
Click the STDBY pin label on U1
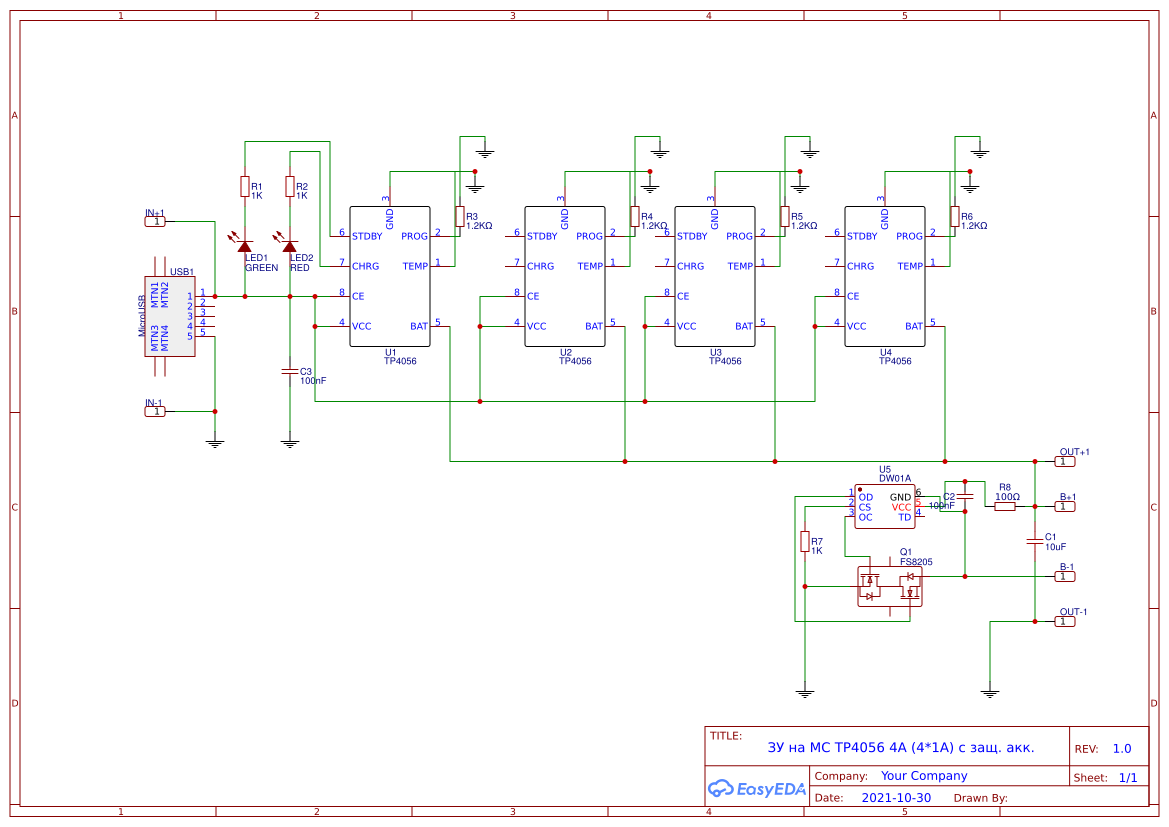click(x=367, y=236)
